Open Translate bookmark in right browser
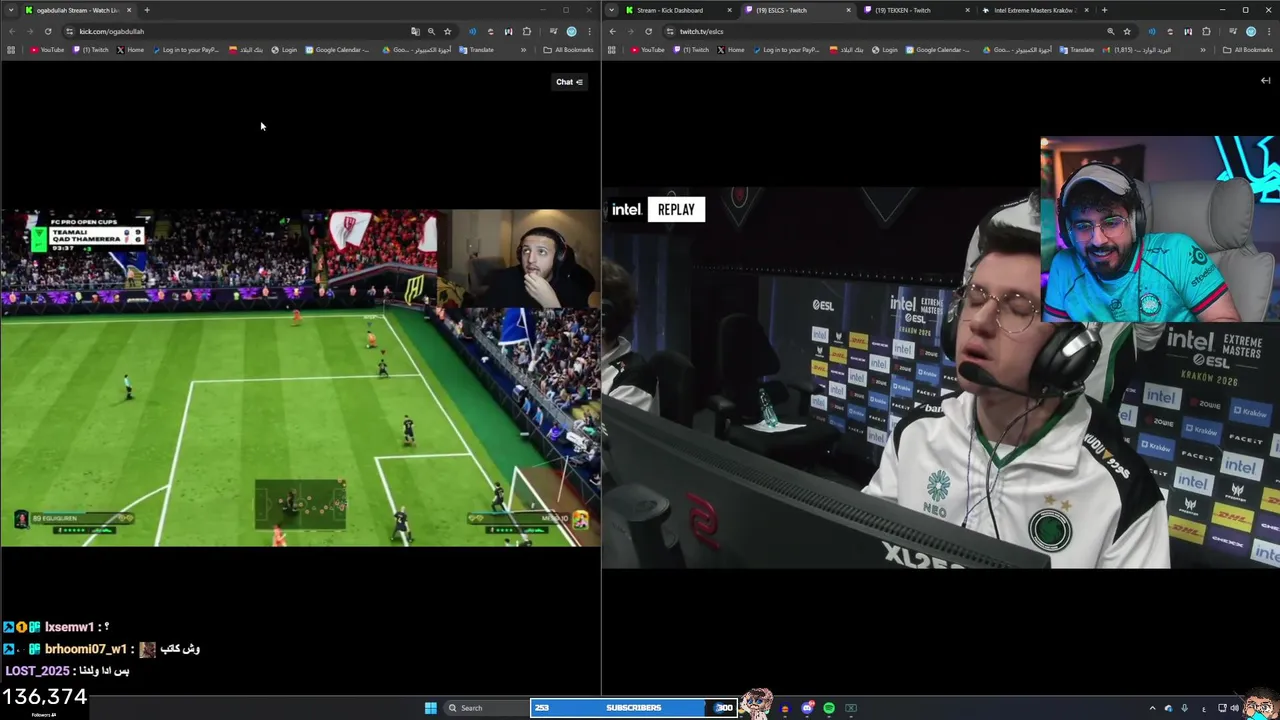 point(1076,50)
